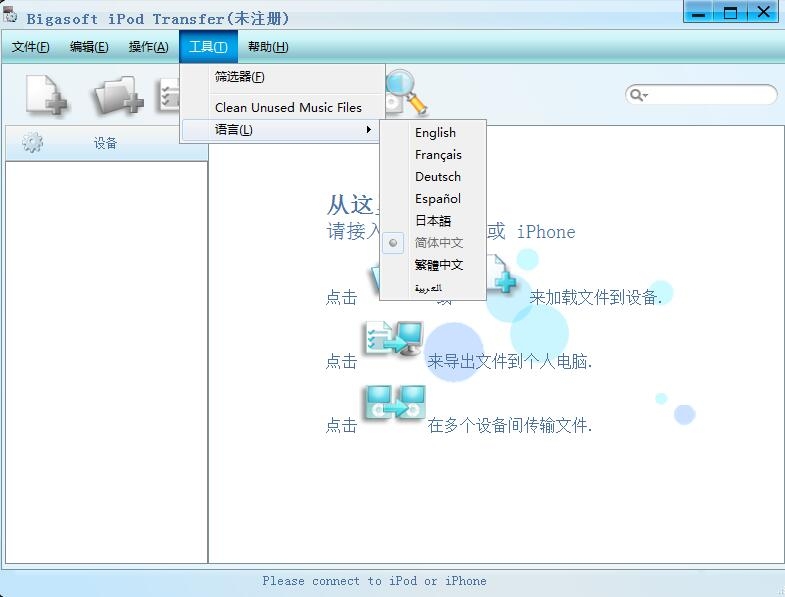Switch language to Español
The width and height of the screenshot is (785, 597).
click(433, 199)
